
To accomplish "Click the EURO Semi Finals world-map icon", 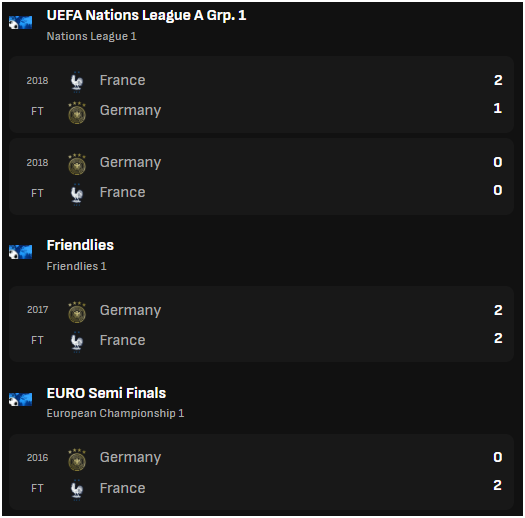I will [x=20, y=399].
